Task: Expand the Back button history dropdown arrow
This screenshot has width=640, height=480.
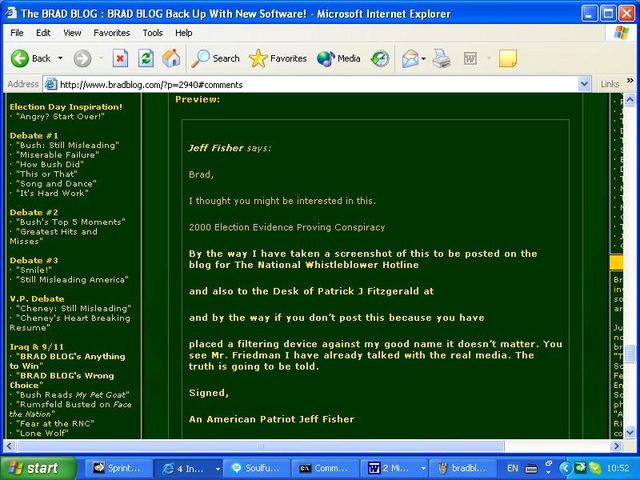Action: [x=60, y=58]
